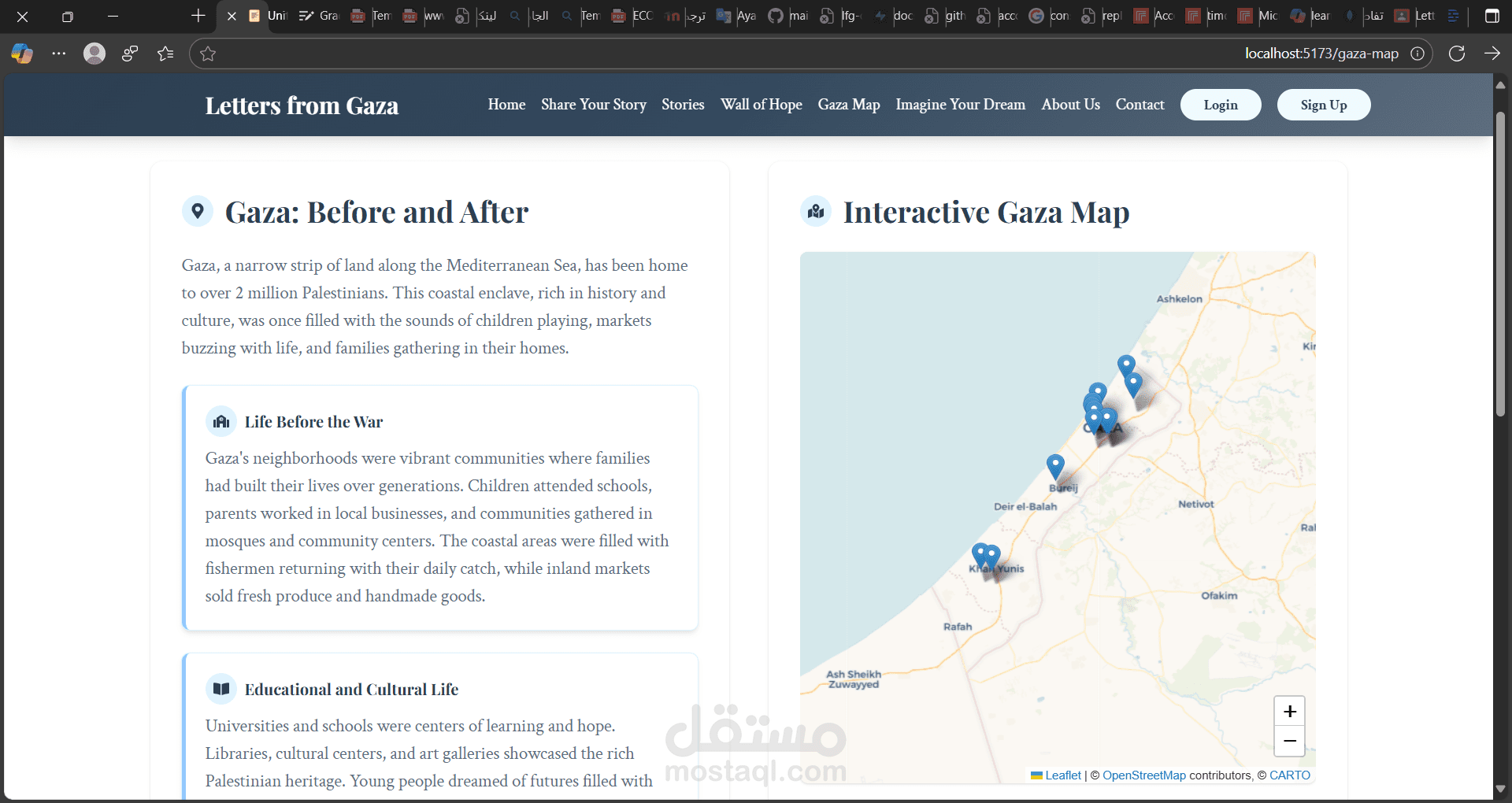Switch to the 'tim' tab

pos(1206,16)
